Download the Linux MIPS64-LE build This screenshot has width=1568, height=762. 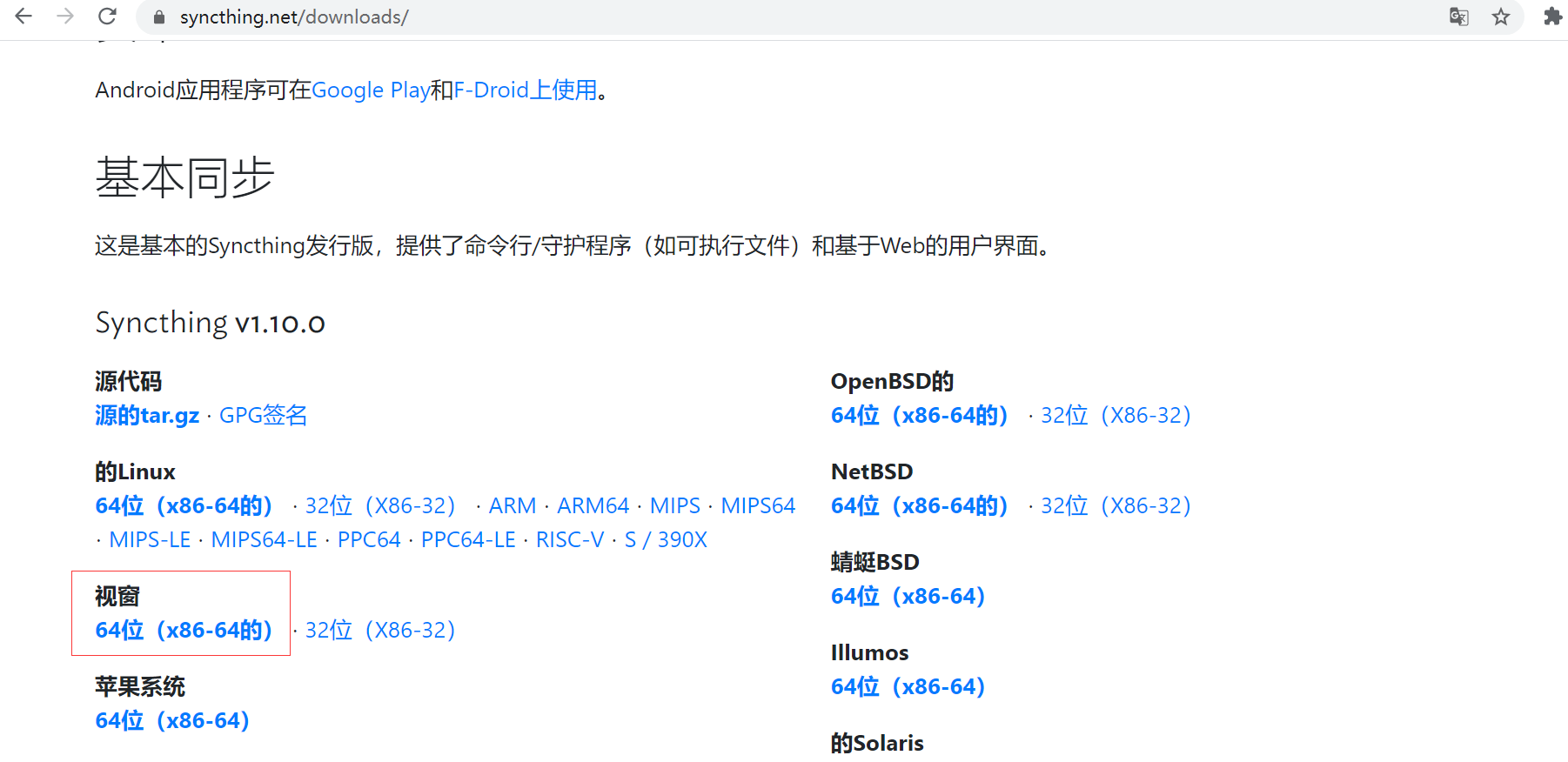click(x=265, y=539)
